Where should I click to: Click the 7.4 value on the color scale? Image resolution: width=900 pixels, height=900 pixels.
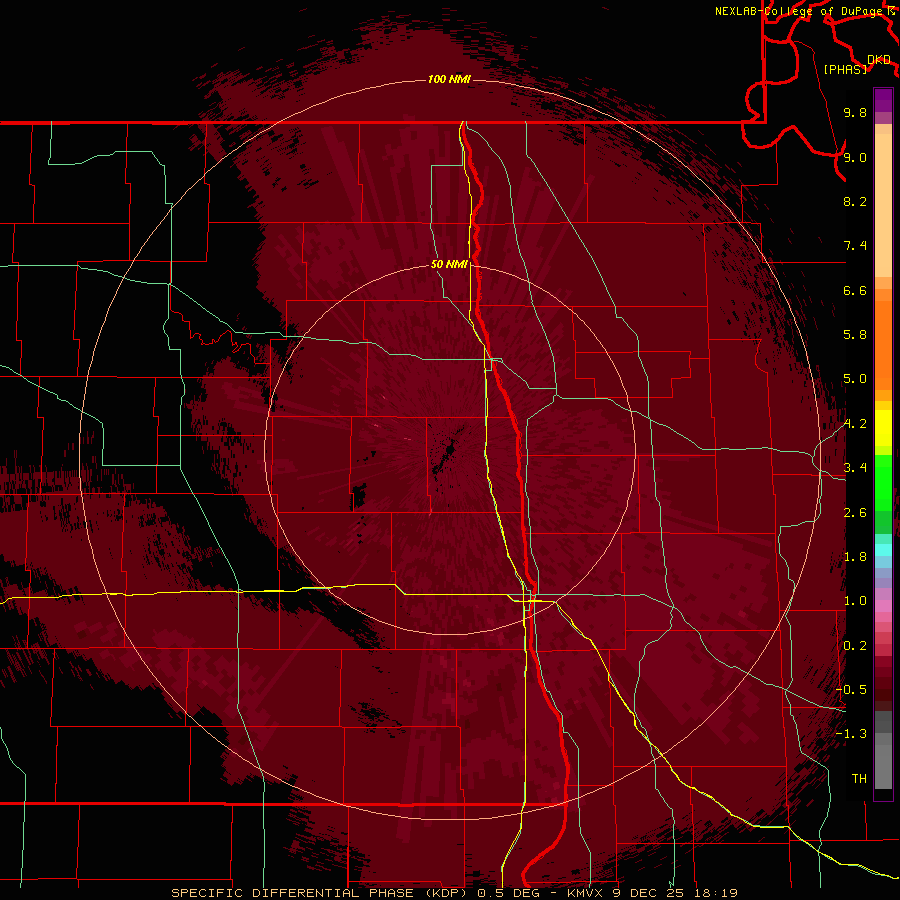(x=855, y=246)
